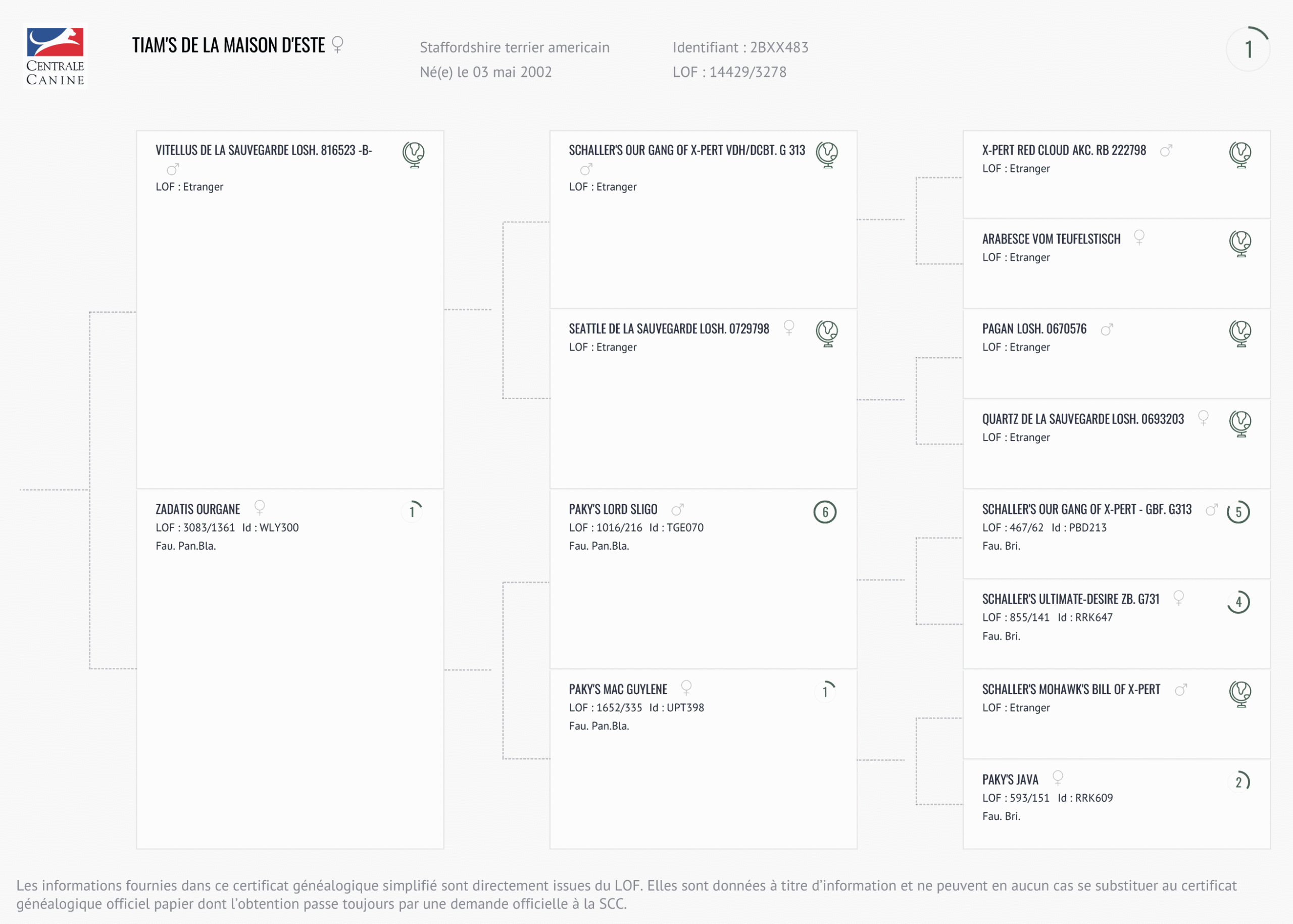Click the circled 1 badge on Zadatis Ourgane
The width and height of the screenshot is (1293, 924).
(x=412, y=511)
